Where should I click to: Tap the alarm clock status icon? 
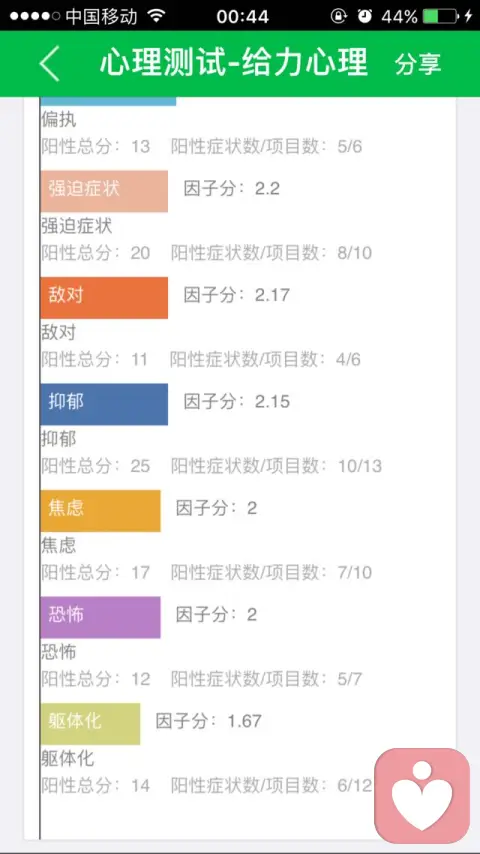(x=364, y=16)
